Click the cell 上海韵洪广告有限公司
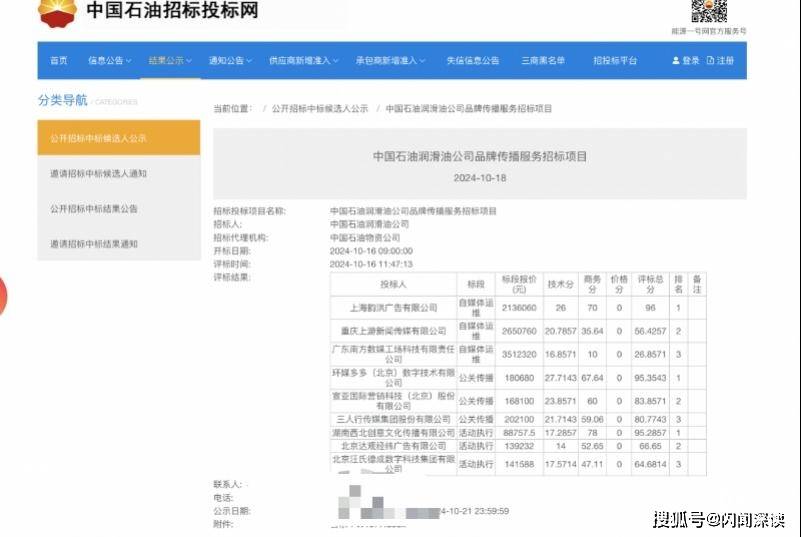The width and height of the screenshot is (801, 537). tap(393, 308)
